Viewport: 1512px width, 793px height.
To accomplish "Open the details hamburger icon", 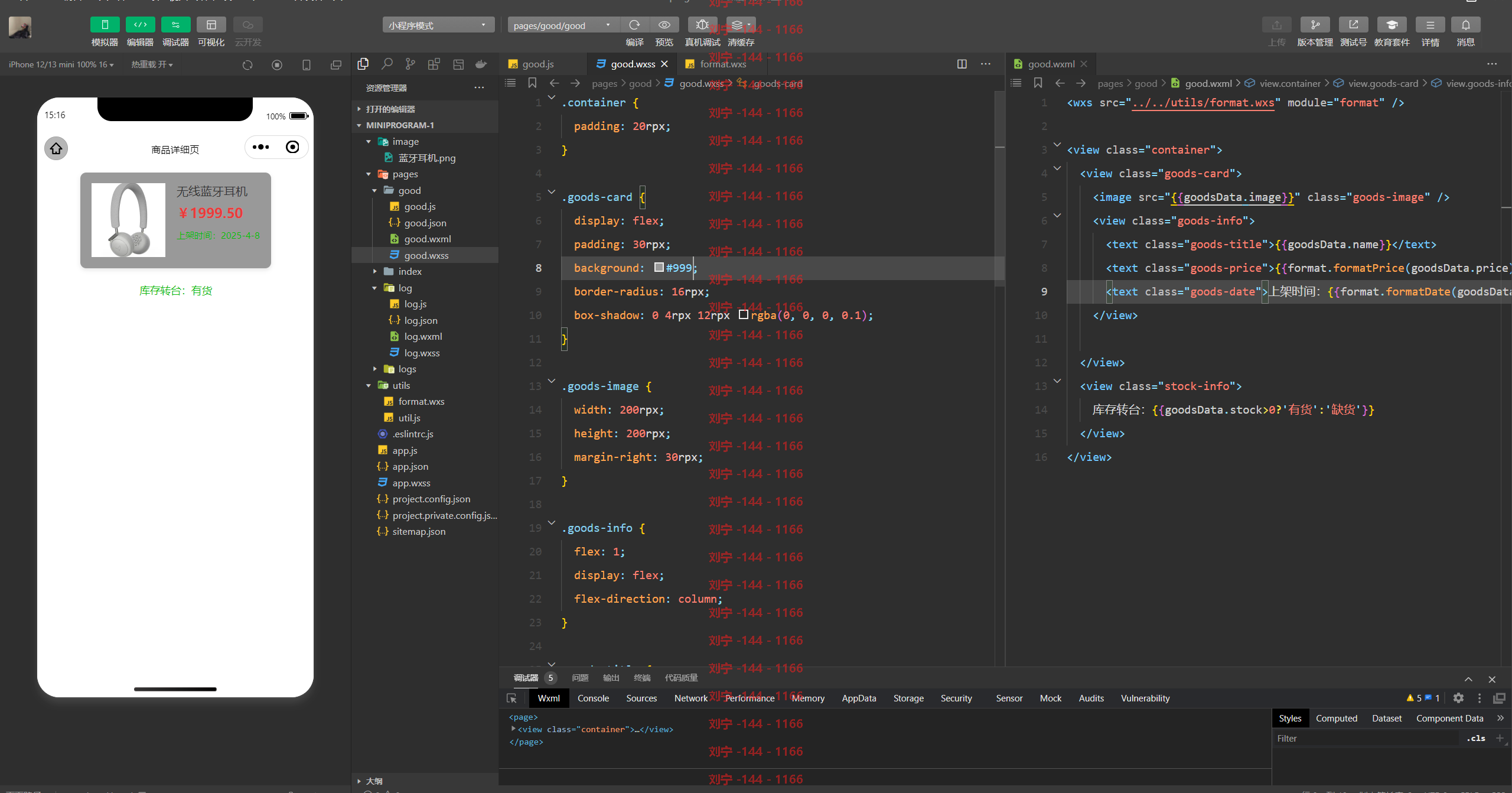I will (1430, 25).
